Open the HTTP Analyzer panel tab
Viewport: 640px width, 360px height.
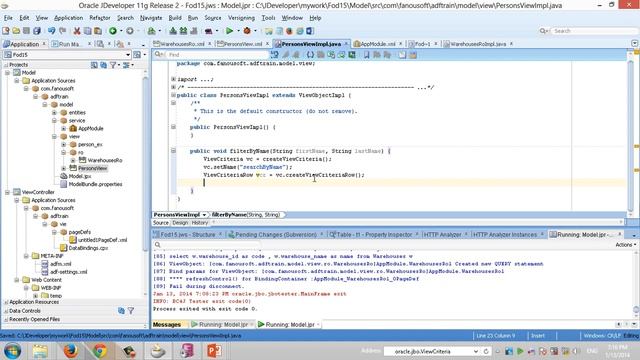tap(442, 235)
